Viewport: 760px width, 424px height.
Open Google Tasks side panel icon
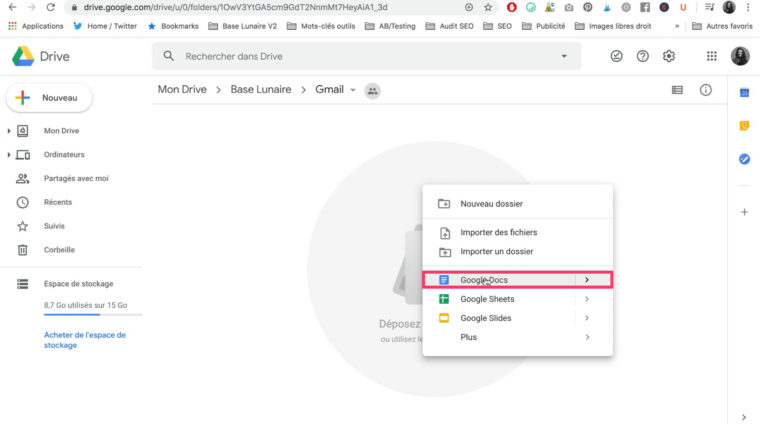744,159
